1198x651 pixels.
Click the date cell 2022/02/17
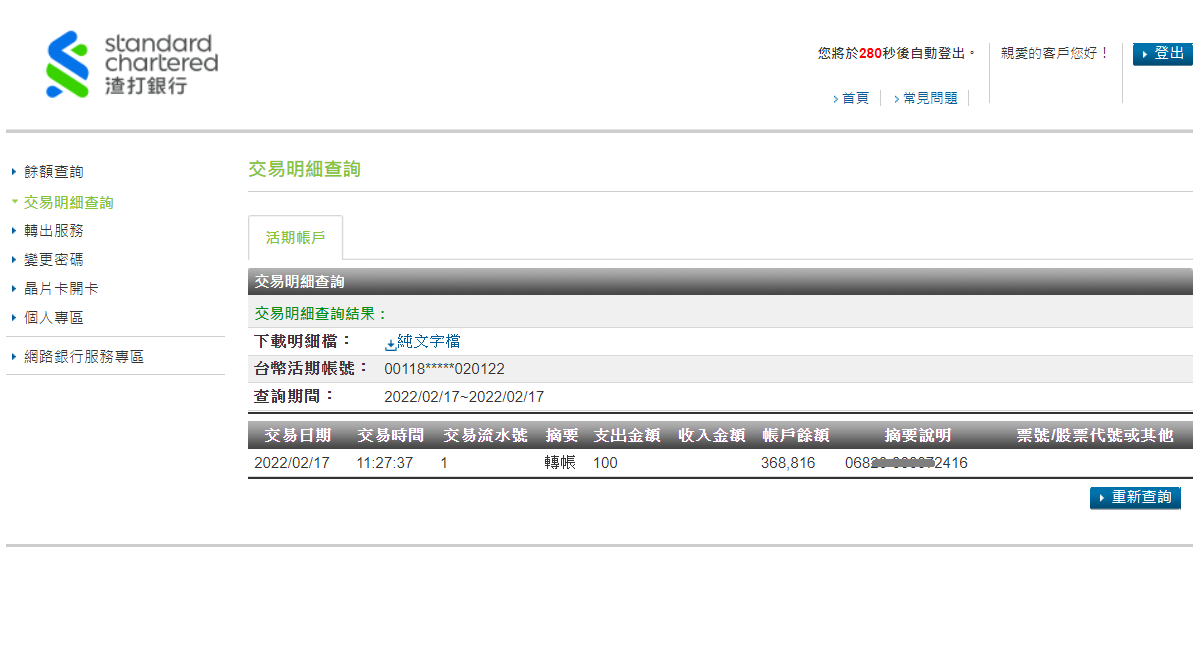click(x=292, y=463)
